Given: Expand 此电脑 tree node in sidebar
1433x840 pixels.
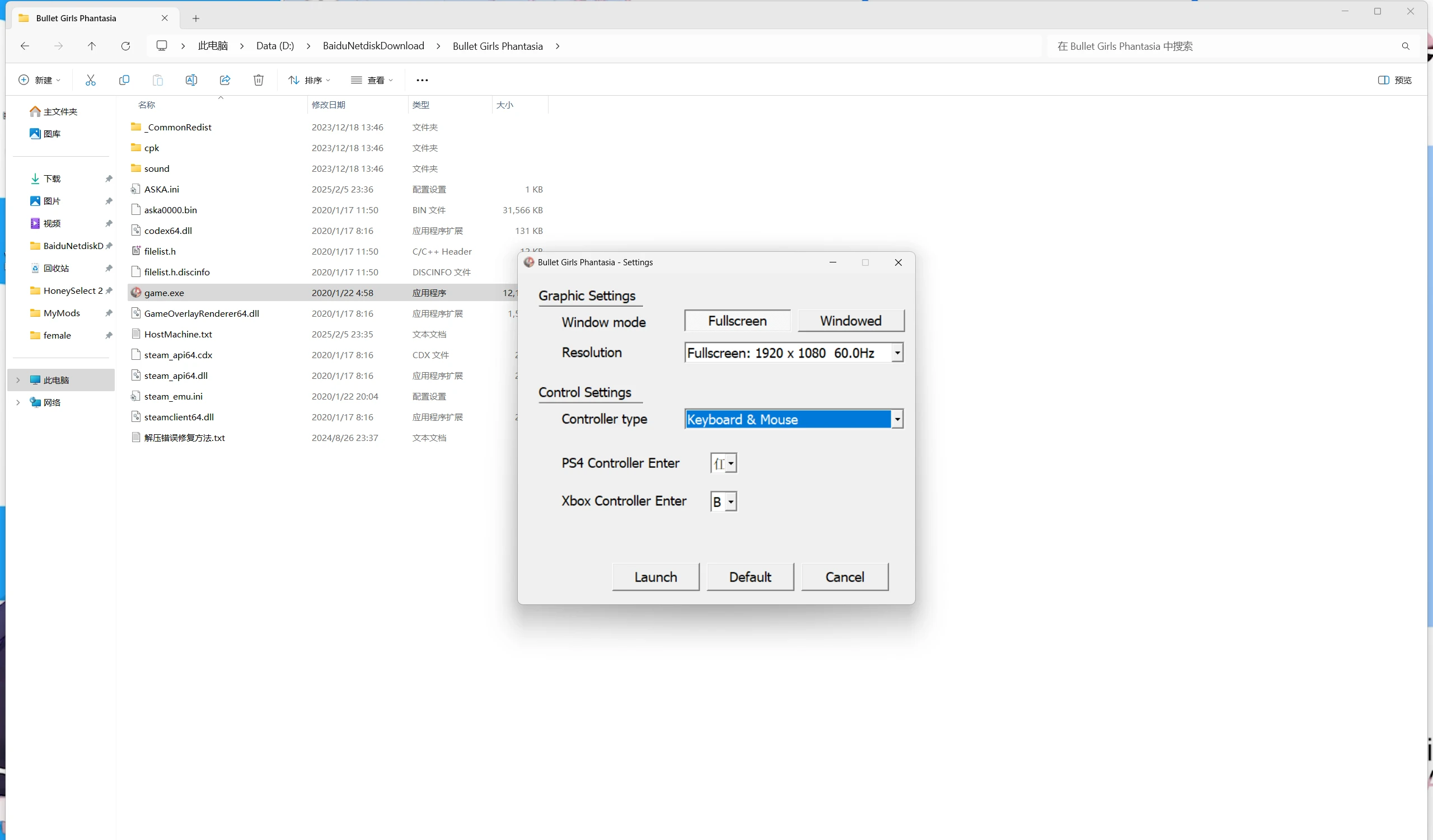Looking at the screenshot, I should click(17, 379).
